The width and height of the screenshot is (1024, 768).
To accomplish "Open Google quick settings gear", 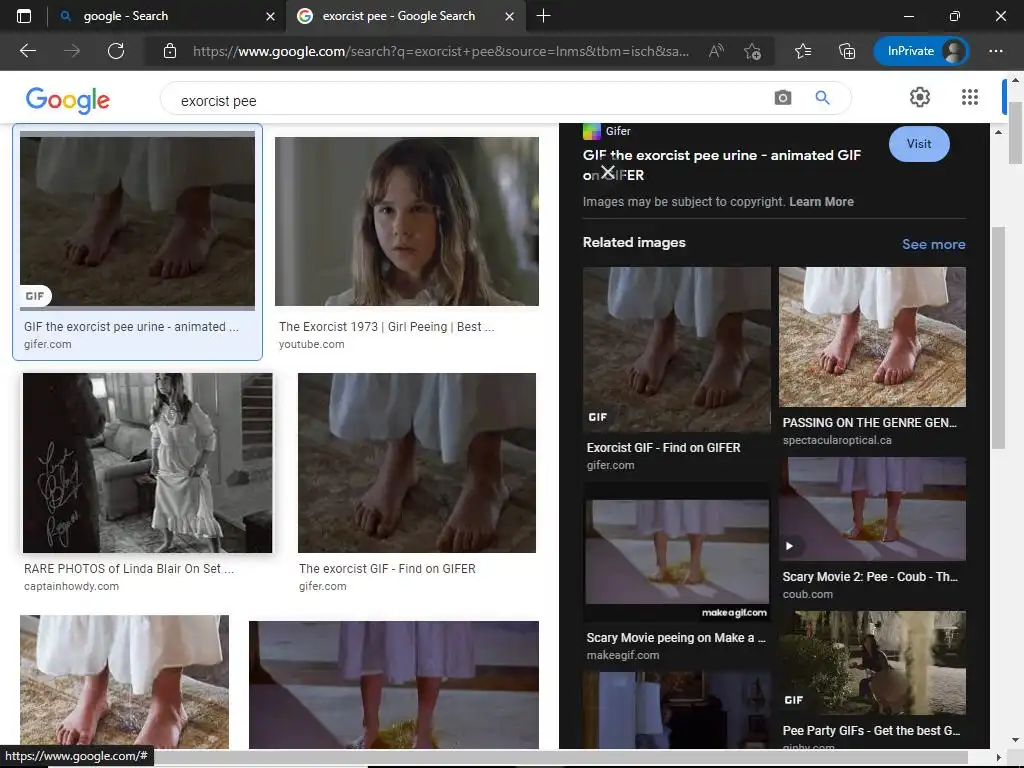I will pyautogui.click(x=920, y=97).
